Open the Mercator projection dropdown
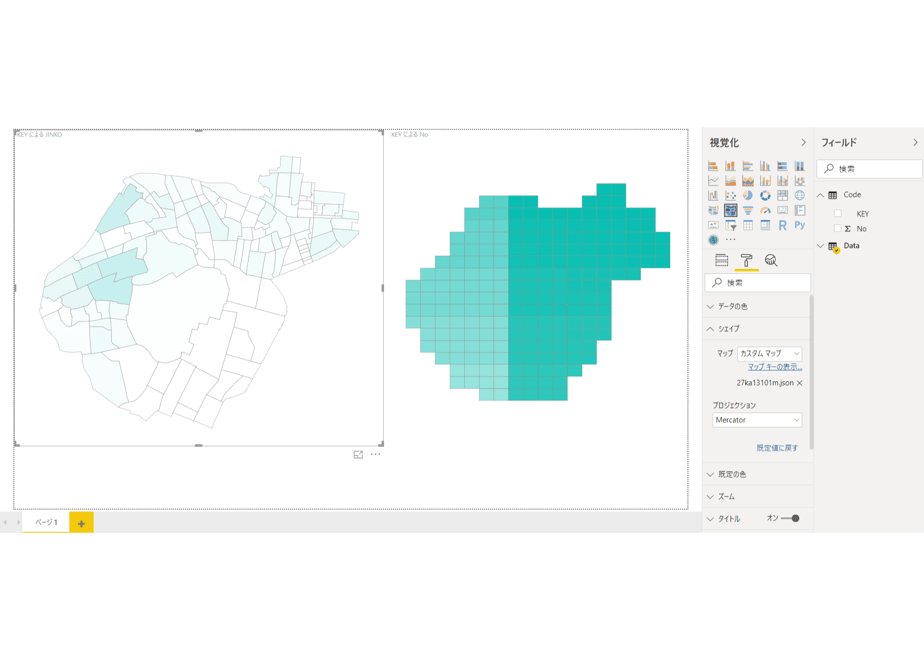 [x=757, y=420]
